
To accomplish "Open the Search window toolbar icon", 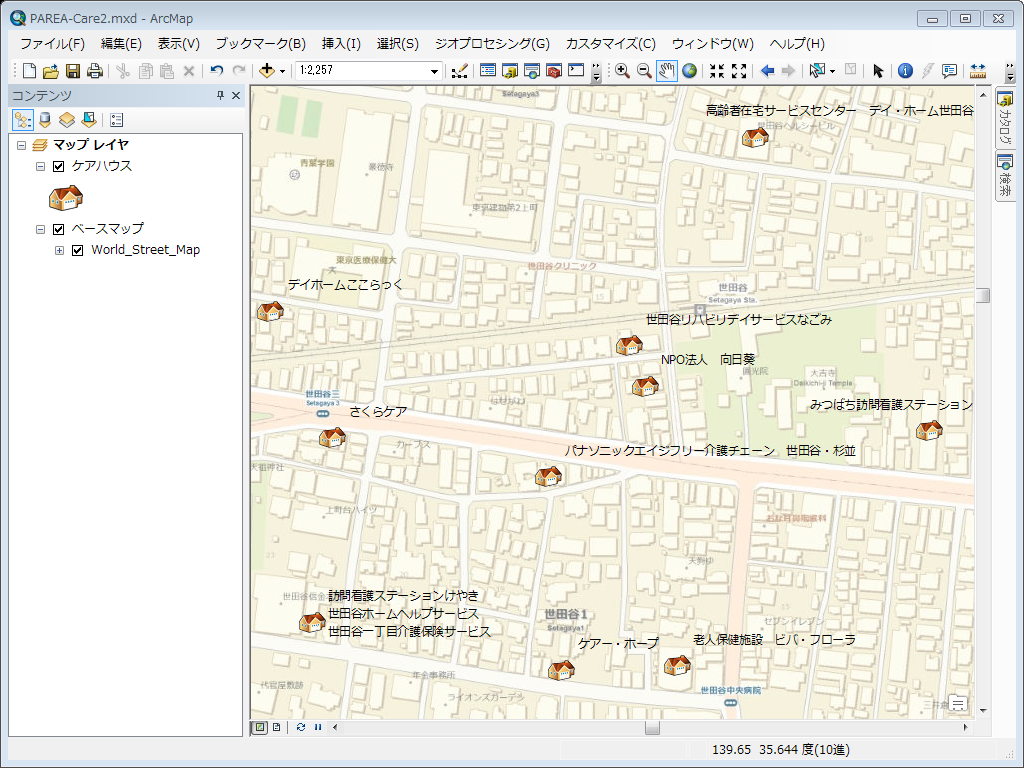I will [x=532, y=71].
